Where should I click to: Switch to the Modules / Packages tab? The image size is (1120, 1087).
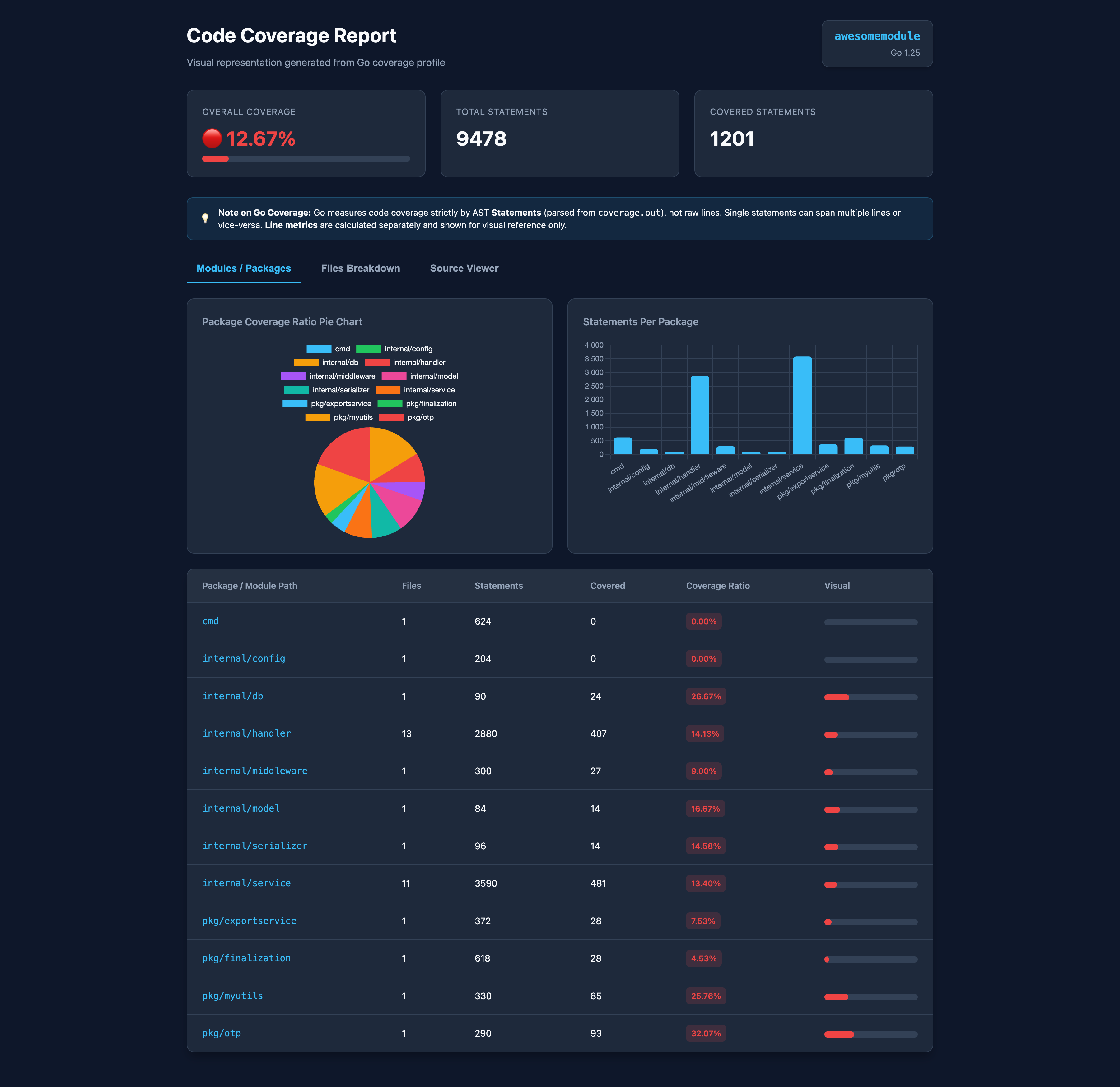(x=243, y=268)
